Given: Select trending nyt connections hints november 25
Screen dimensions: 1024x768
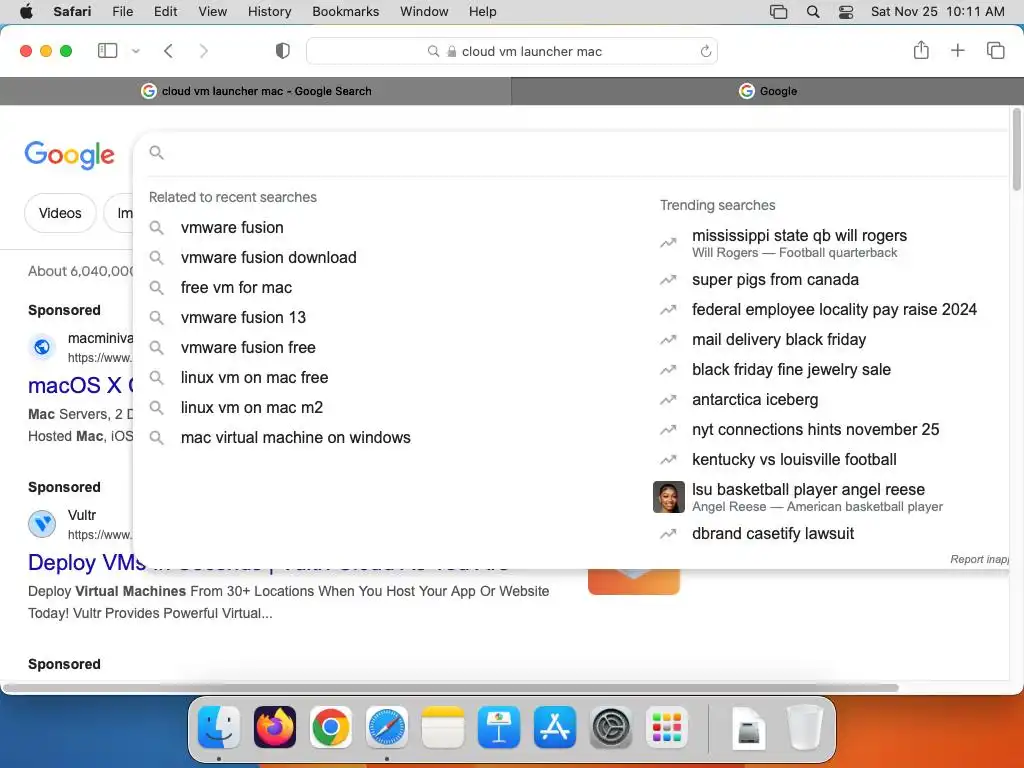Looking at the screenshot, I should (815, 430).
